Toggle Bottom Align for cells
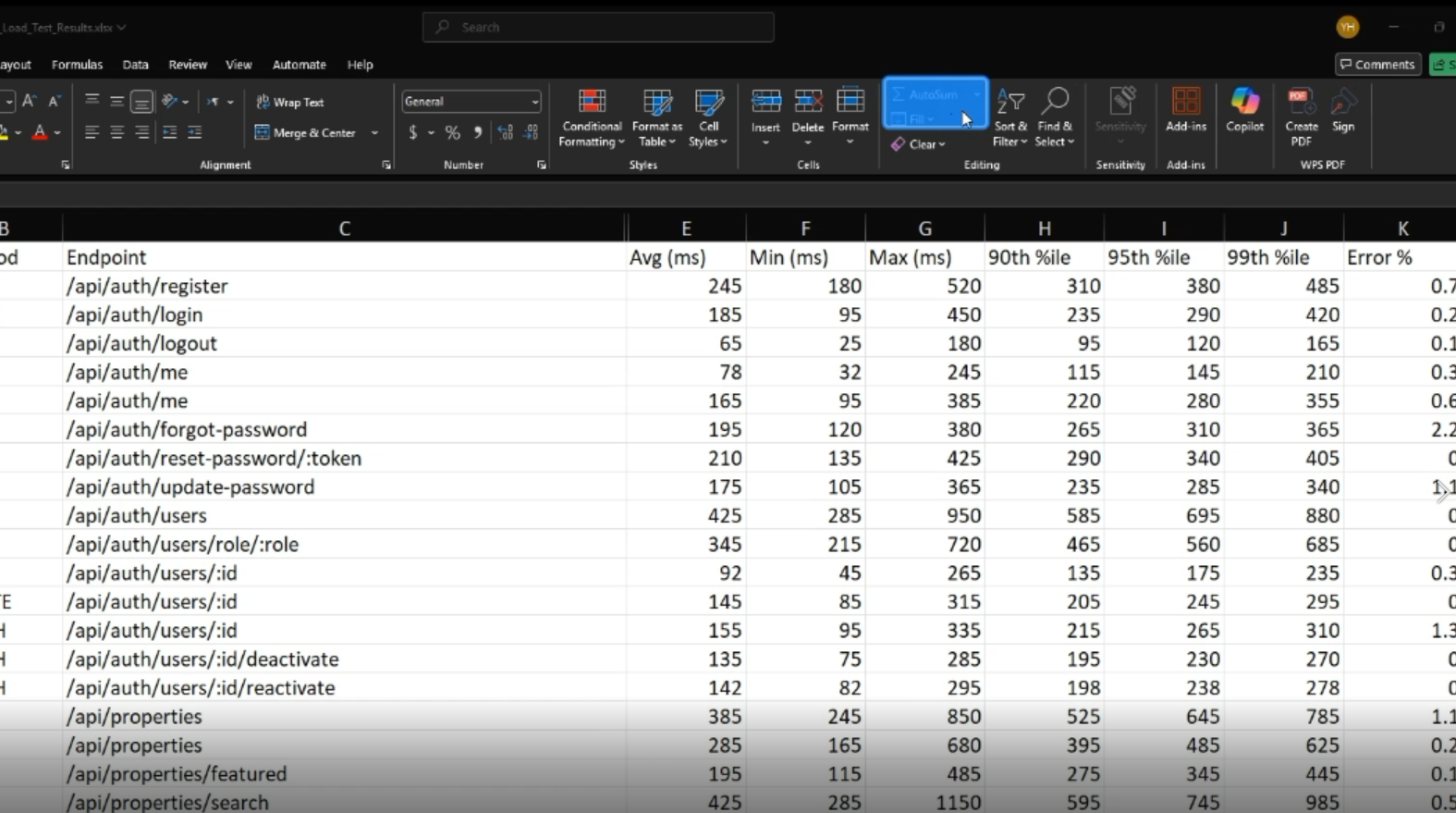The width and height of the screenshot is (1456, 813). [141, 101]
